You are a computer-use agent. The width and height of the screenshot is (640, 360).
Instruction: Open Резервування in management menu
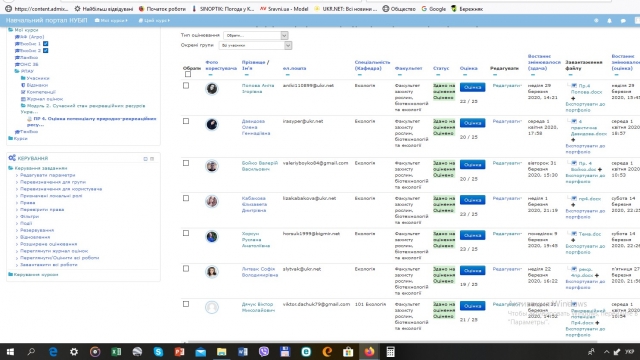[37, 230]
